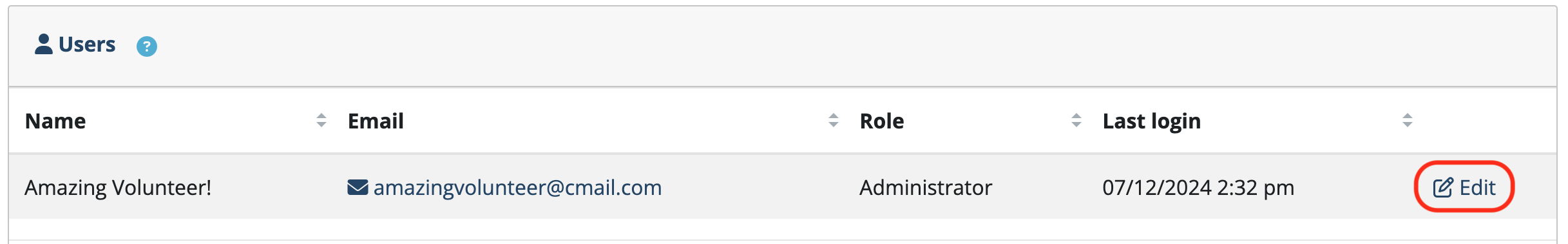Click the envelope icon before the email address
Image resolution: width=1568 pixels, height=244 pixels.
tap(358, 187)
